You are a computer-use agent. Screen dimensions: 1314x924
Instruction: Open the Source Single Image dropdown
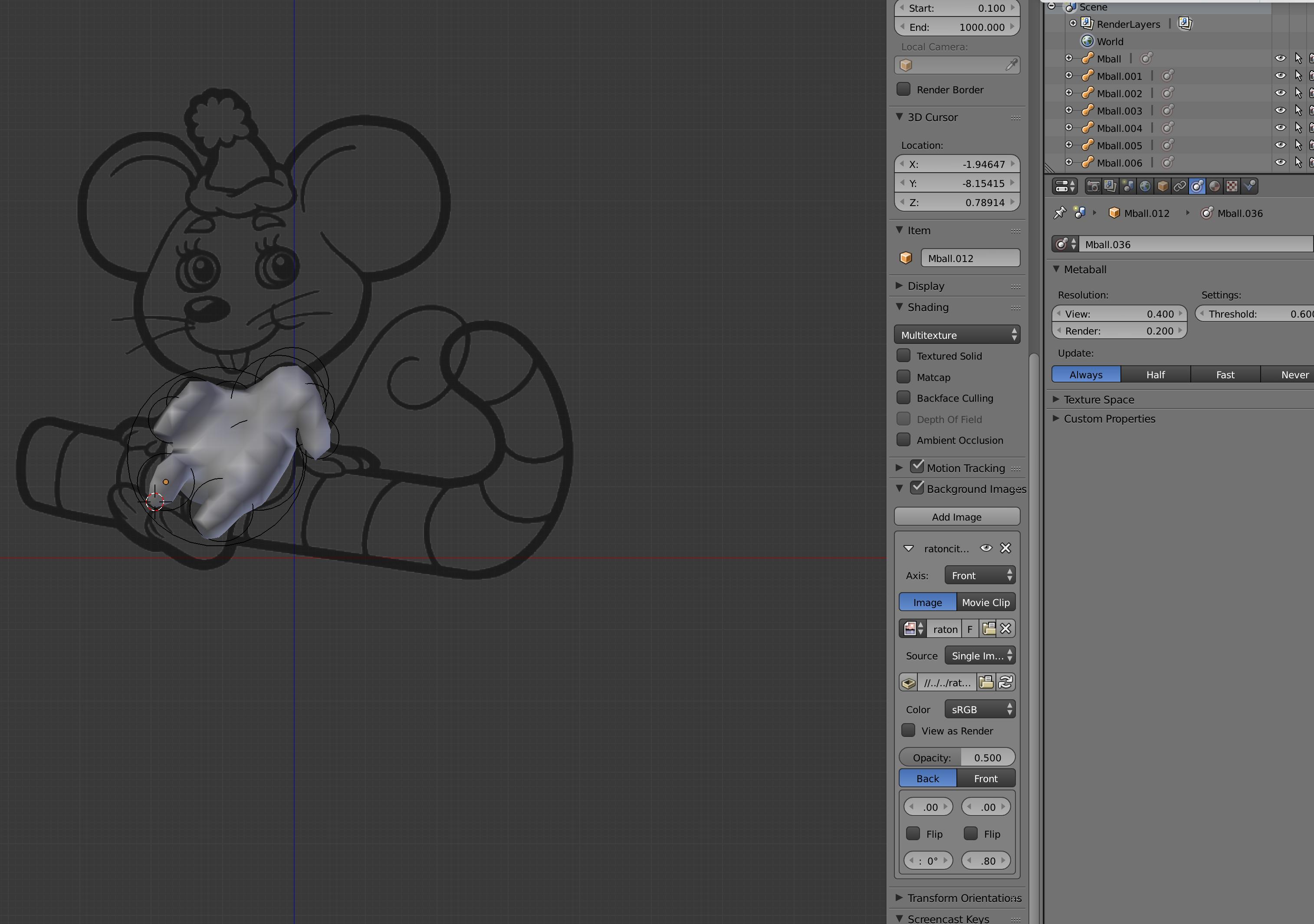point(980,655)
